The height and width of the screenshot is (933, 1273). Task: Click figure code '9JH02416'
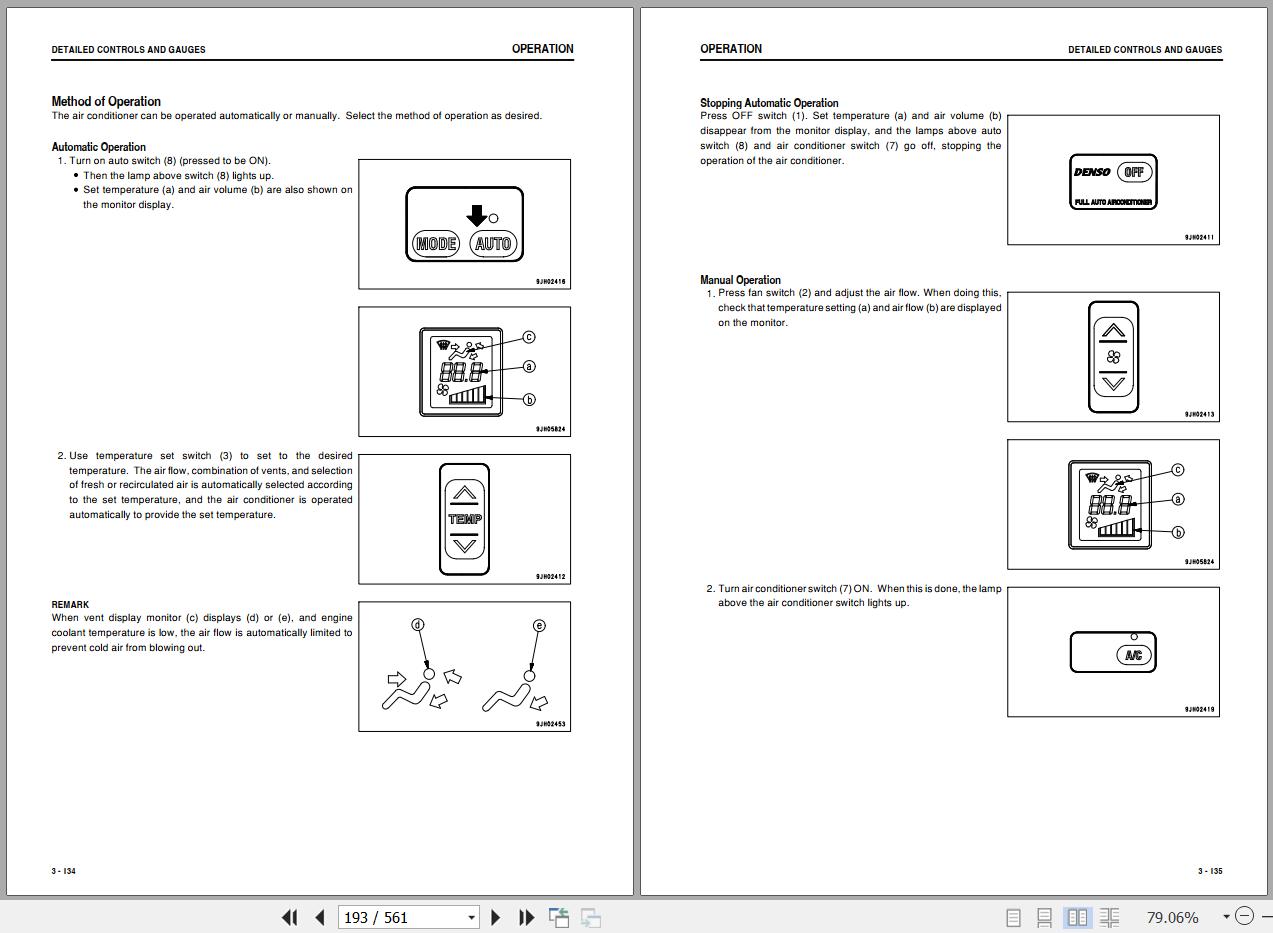[550, 282]
